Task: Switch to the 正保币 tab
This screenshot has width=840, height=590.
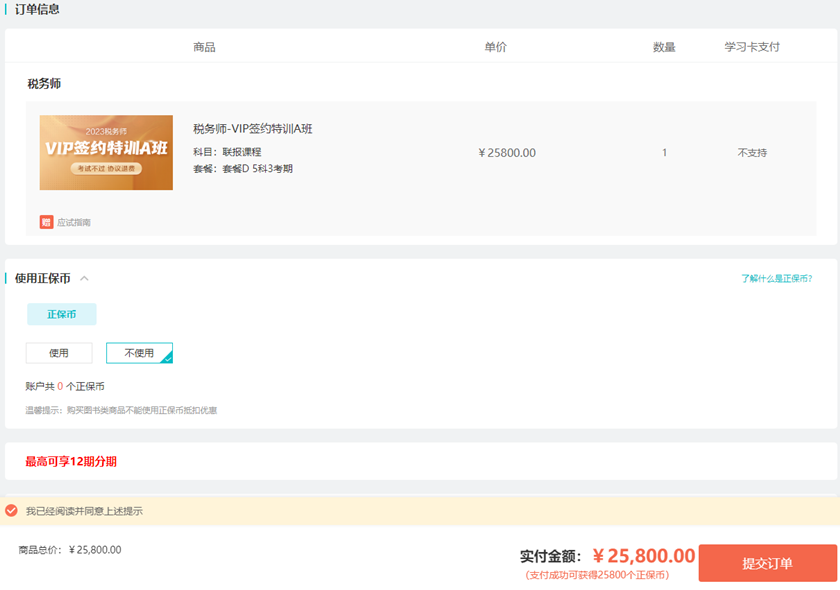Action: tap(61, 314)
